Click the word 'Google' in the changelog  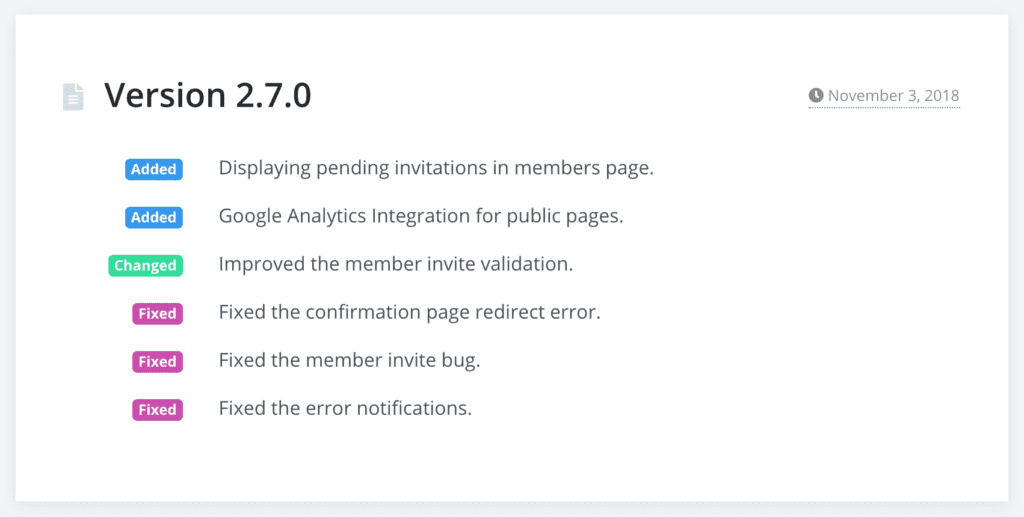(252, 216)
